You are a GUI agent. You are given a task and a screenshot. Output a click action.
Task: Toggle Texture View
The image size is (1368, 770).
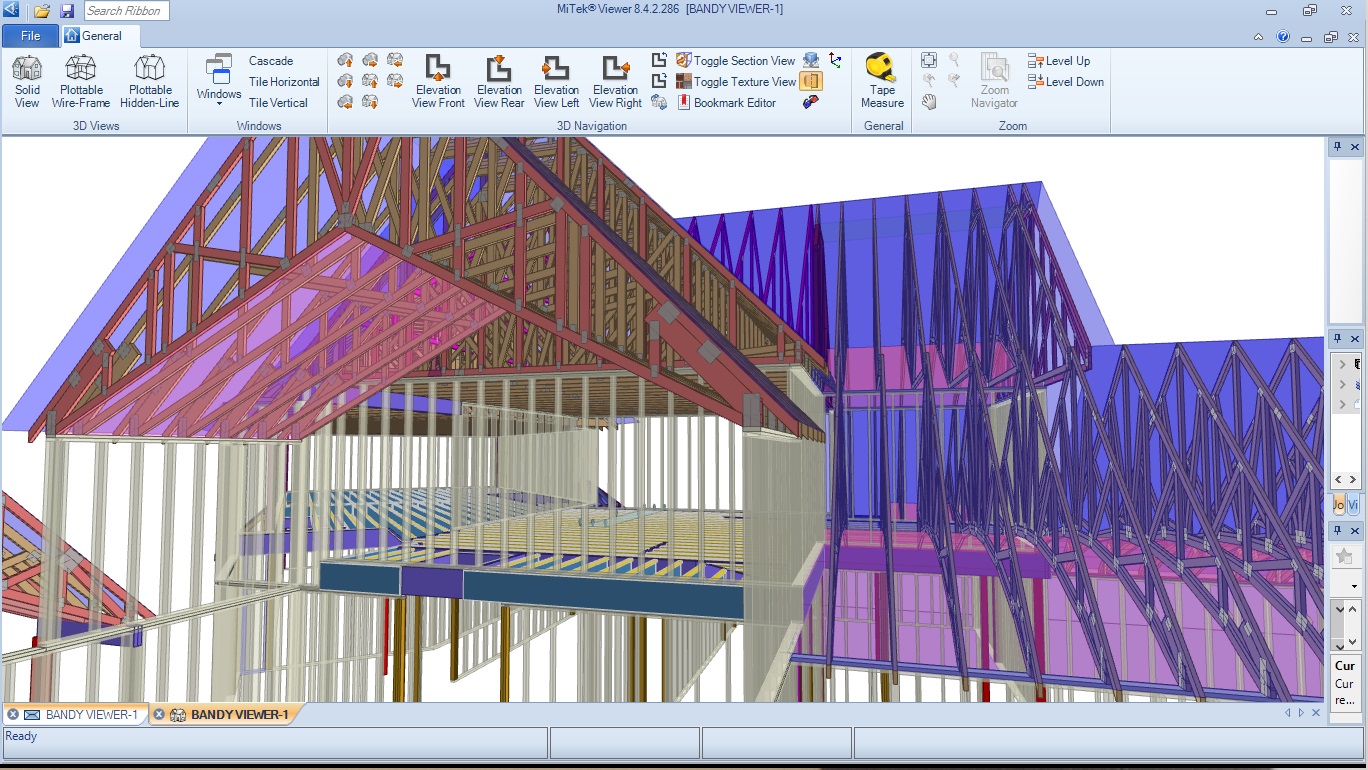[735, 82]
